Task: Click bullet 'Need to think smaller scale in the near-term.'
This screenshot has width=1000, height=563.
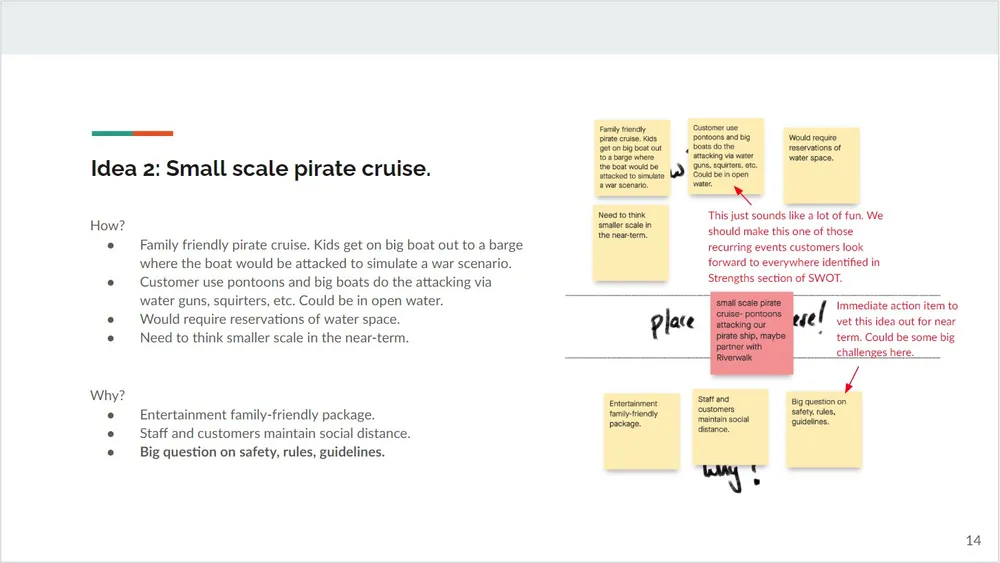Action: 274,337
